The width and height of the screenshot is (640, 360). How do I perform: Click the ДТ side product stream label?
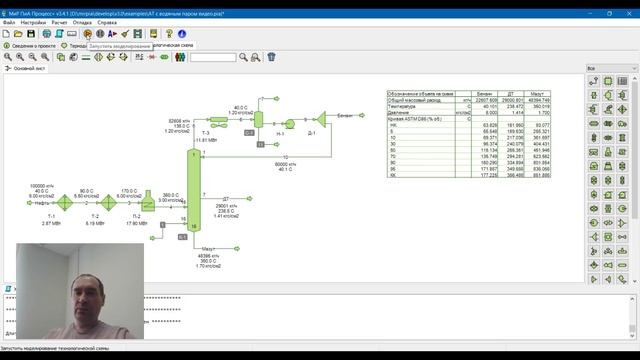coord(226,199)
